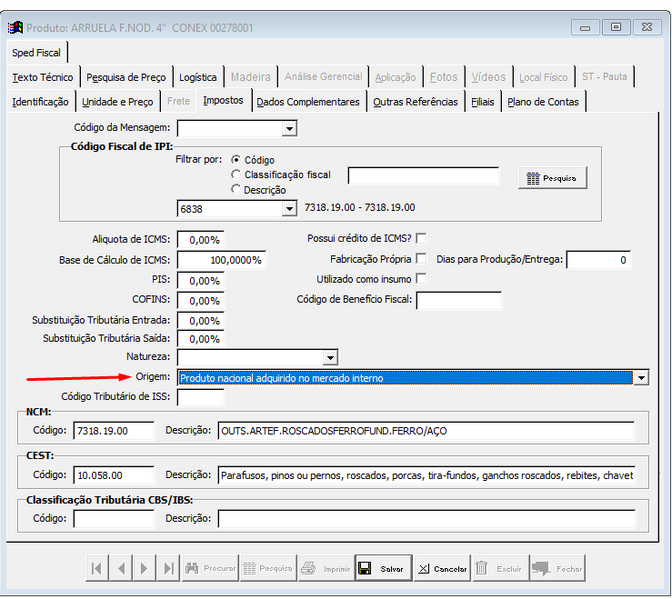Click the Aliquota de ICMS field
The height and width of the screenshot is (599, 672).
point(201,240)
